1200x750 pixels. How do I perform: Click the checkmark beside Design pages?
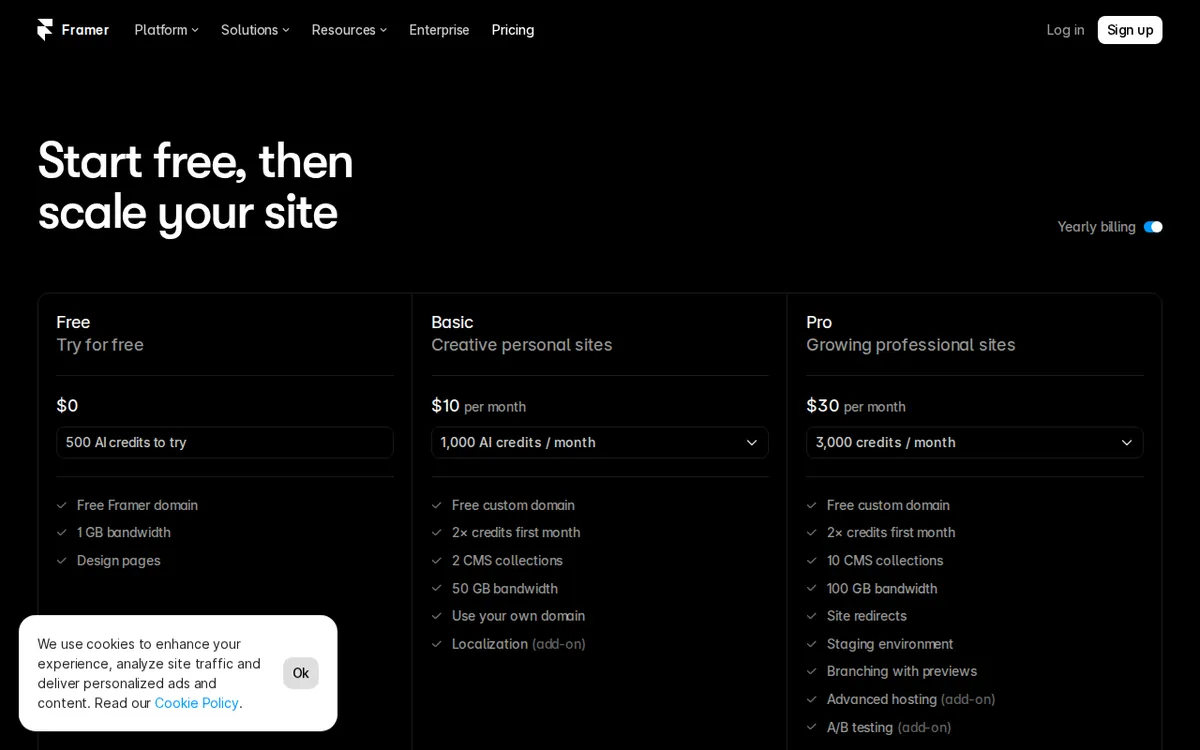tap(62, 561)
